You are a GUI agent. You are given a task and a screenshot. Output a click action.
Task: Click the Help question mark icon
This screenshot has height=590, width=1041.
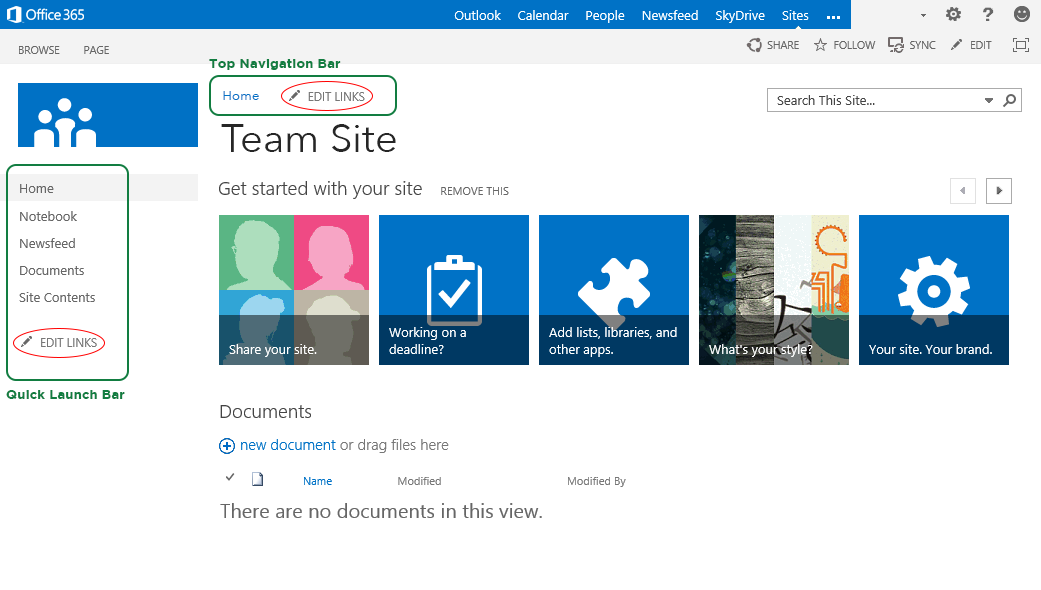(987, 14)
